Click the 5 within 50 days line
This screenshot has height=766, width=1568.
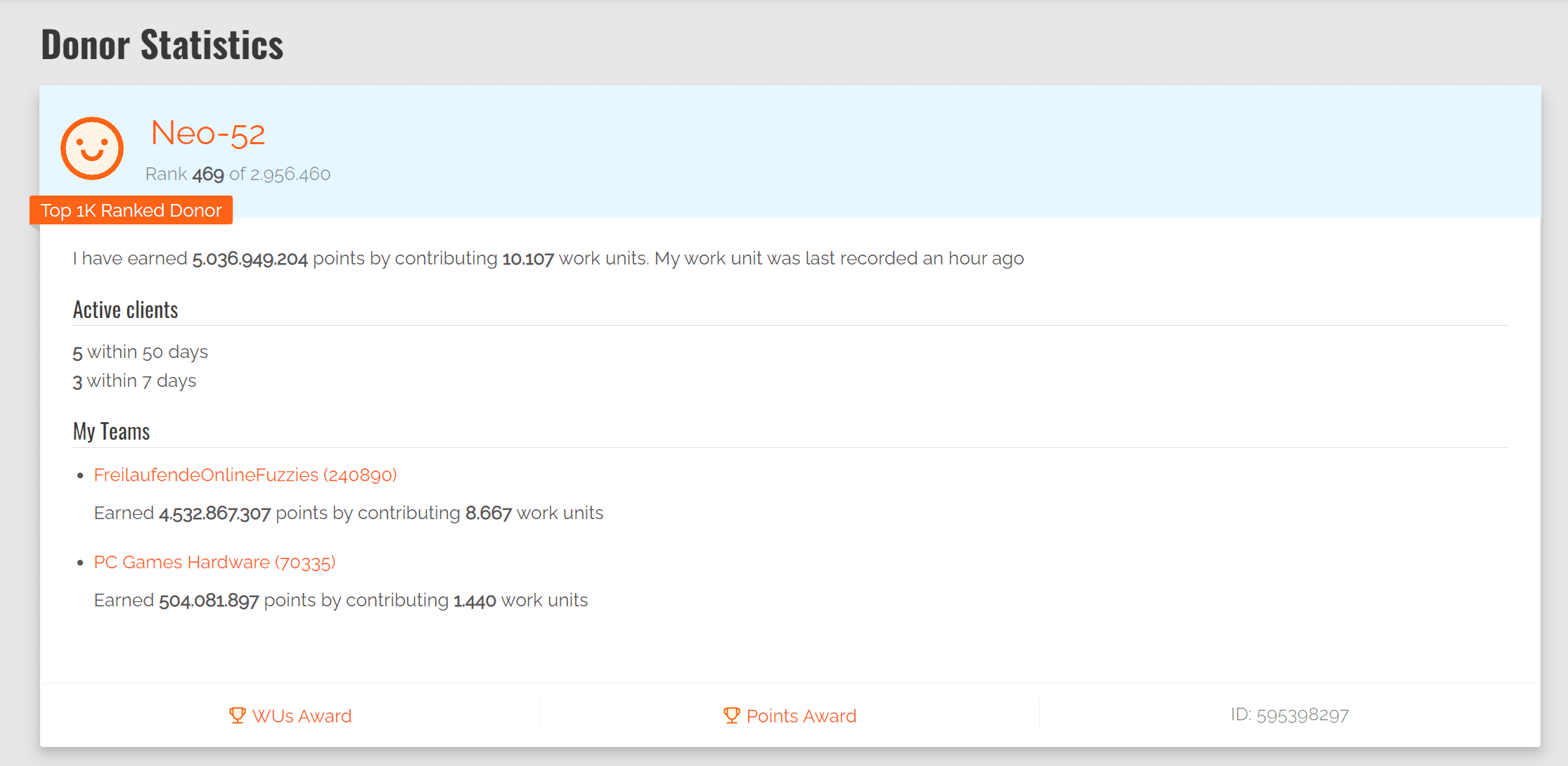[140, 352]
